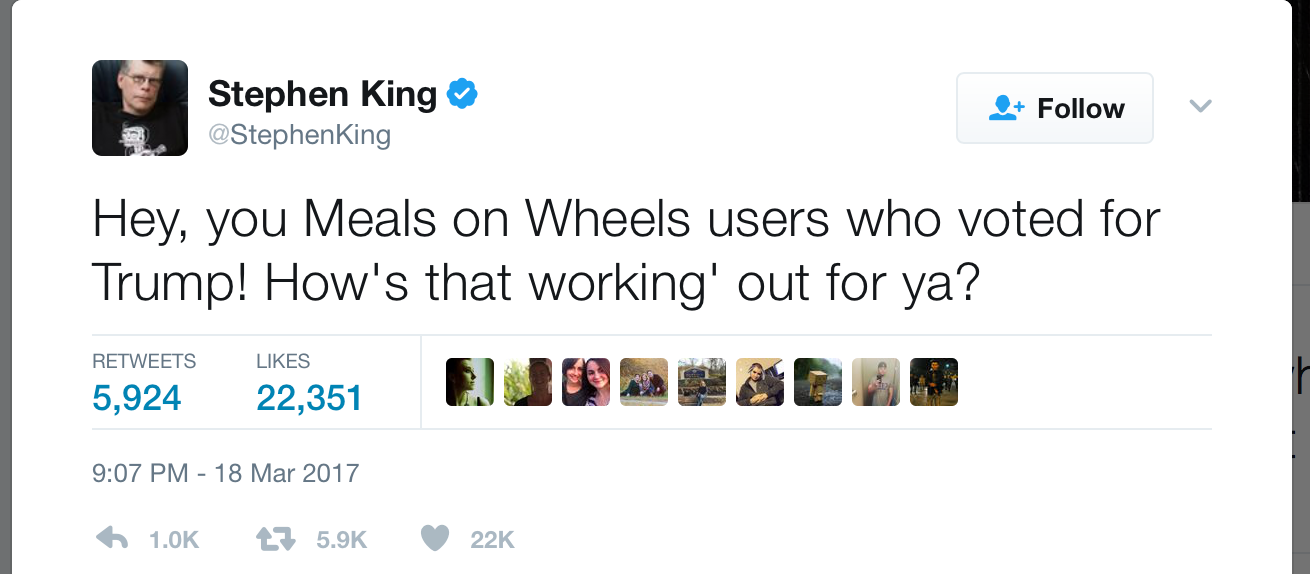Click the tweet text about Meals on Wheels

point(626,250)
